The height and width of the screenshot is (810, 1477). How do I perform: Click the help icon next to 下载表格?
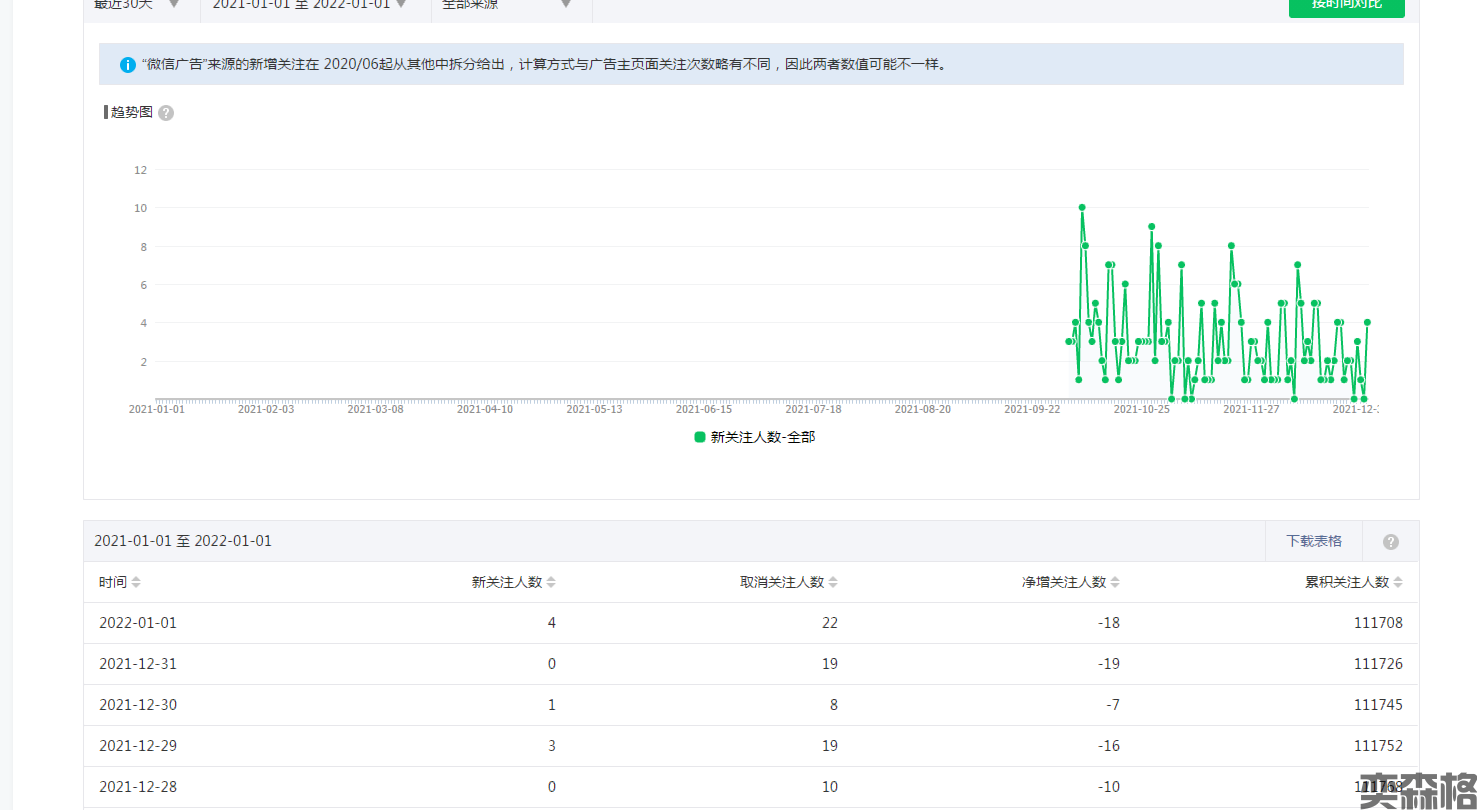coord(1390,542)
